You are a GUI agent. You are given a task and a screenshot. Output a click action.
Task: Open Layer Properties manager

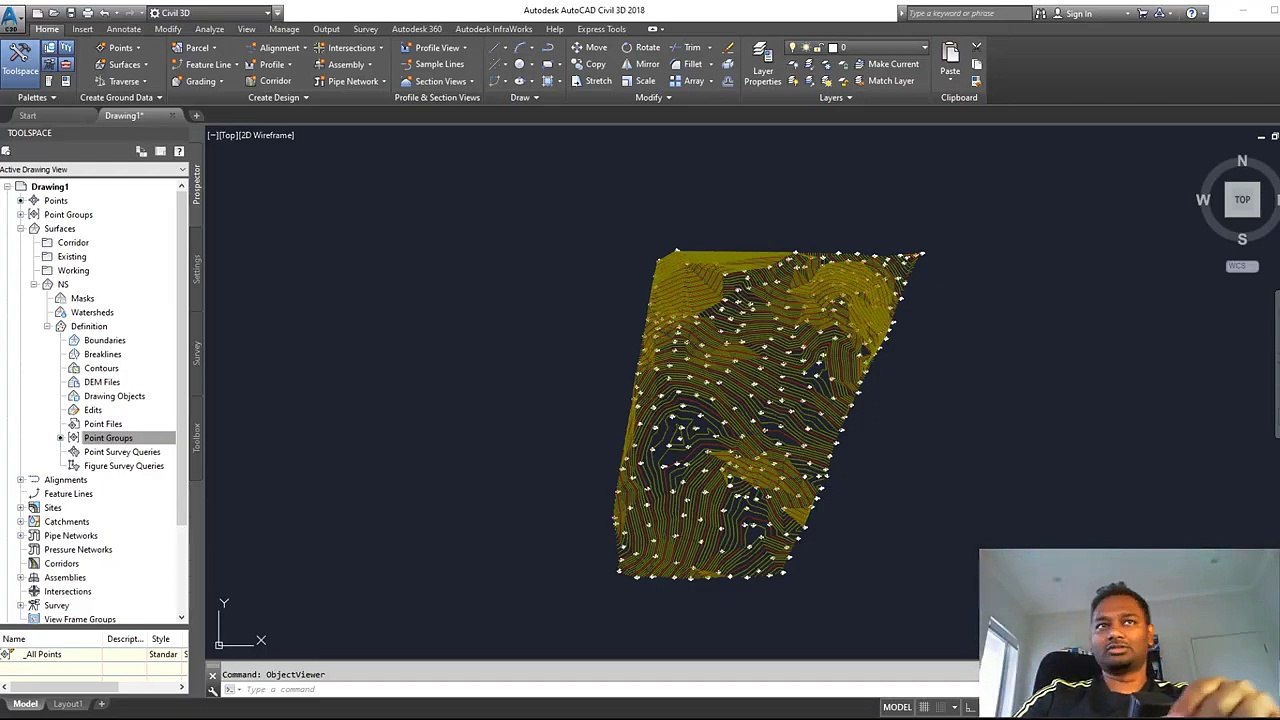[762, 64]
